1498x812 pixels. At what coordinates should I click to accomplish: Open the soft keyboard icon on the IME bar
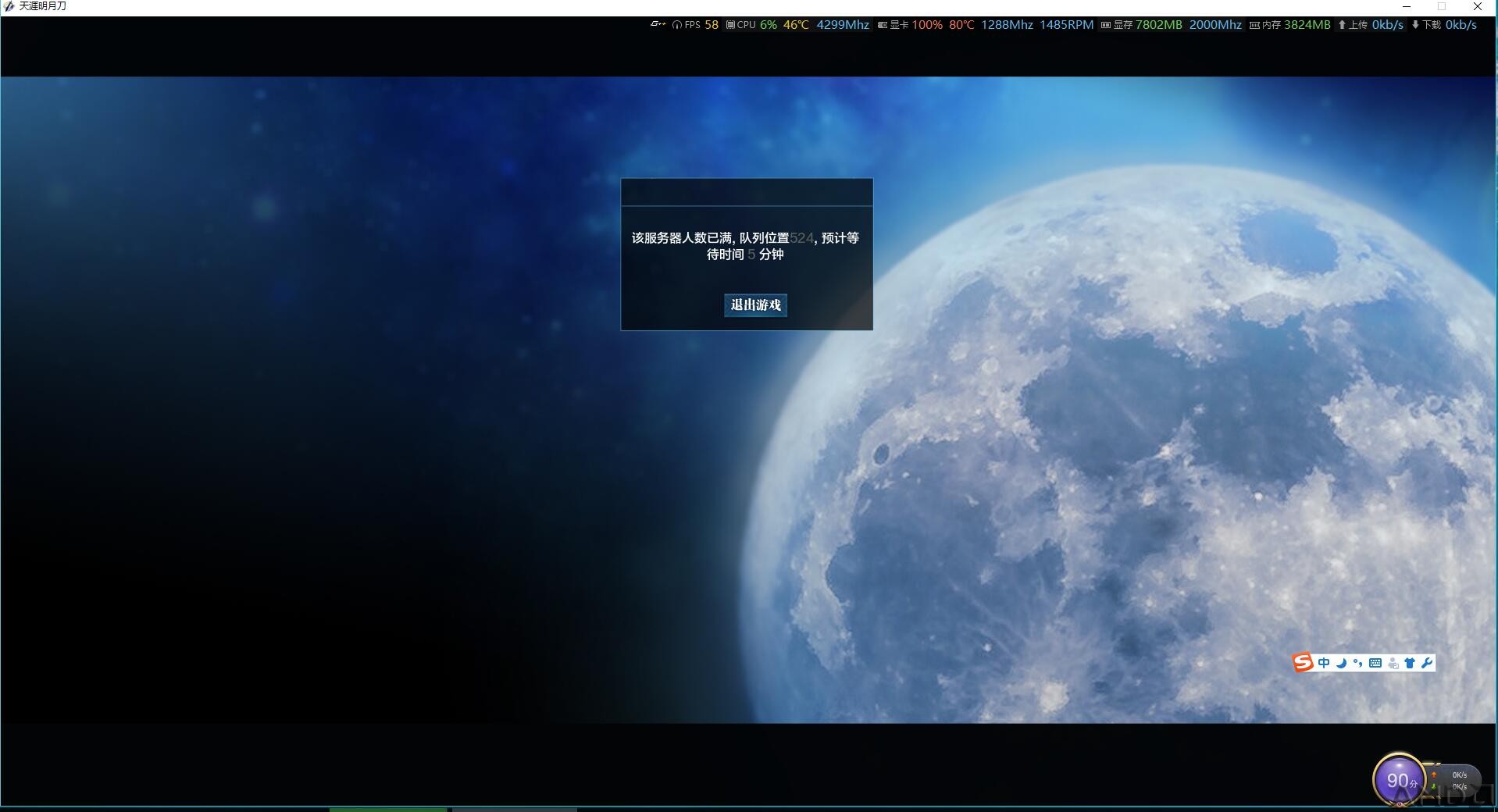[1375, 663]
